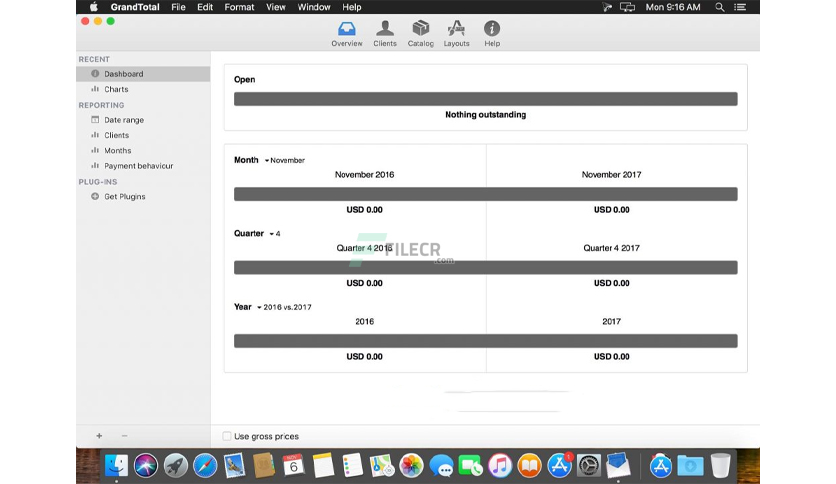Open Safari from the Dock
Screen dimensions: 836x484
tap(205, 466)
